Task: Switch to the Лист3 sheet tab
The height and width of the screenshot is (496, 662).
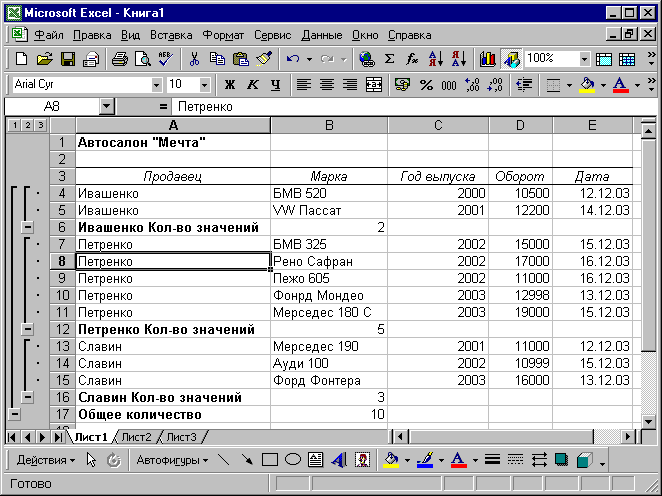Action: pyautogui.click(x=182, y=437)
